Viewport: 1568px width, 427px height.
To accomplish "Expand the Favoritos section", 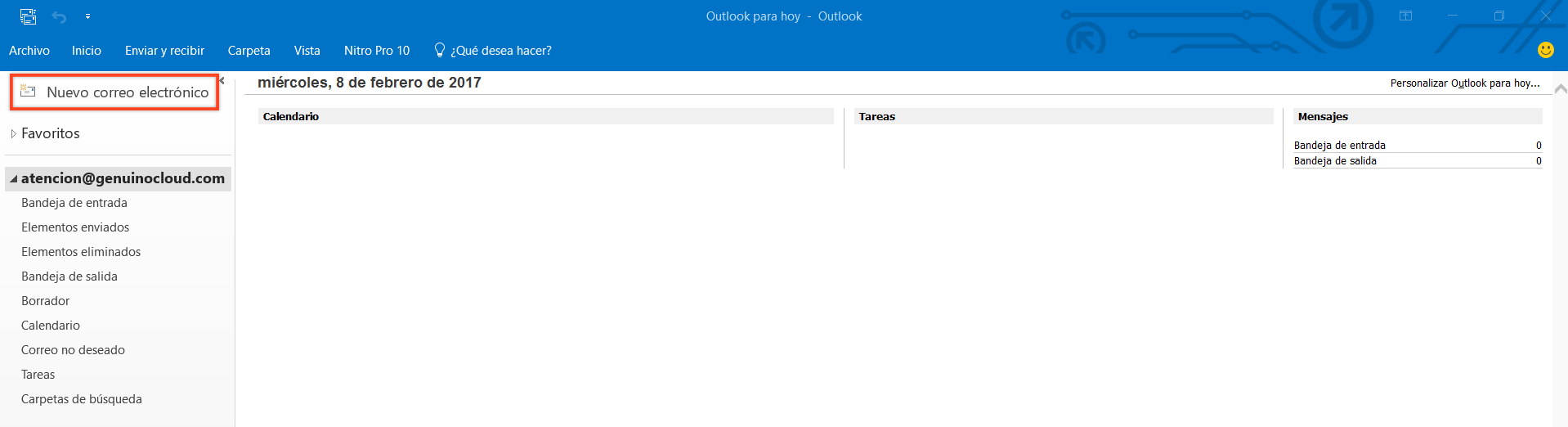I will (x=14, y=133).
